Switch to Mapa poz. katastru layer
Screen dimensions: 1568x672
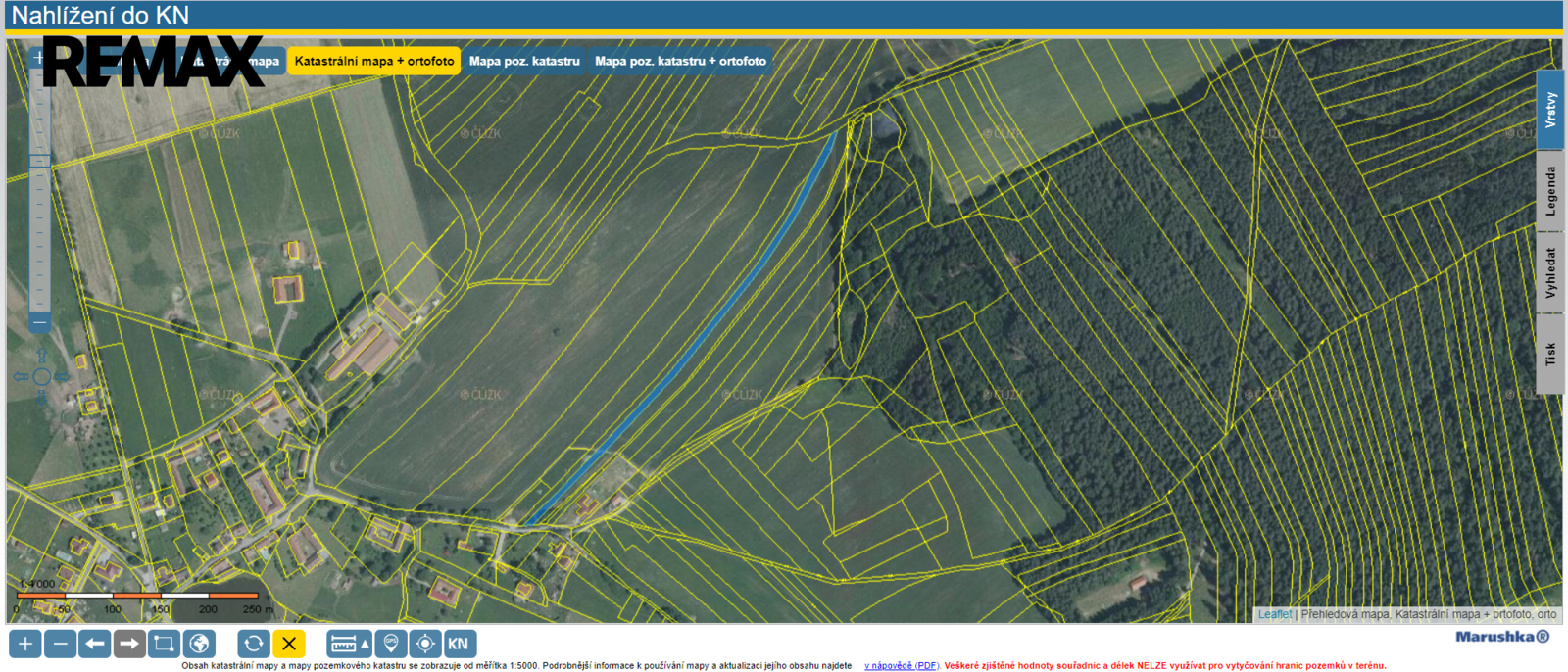pos(524,61)
